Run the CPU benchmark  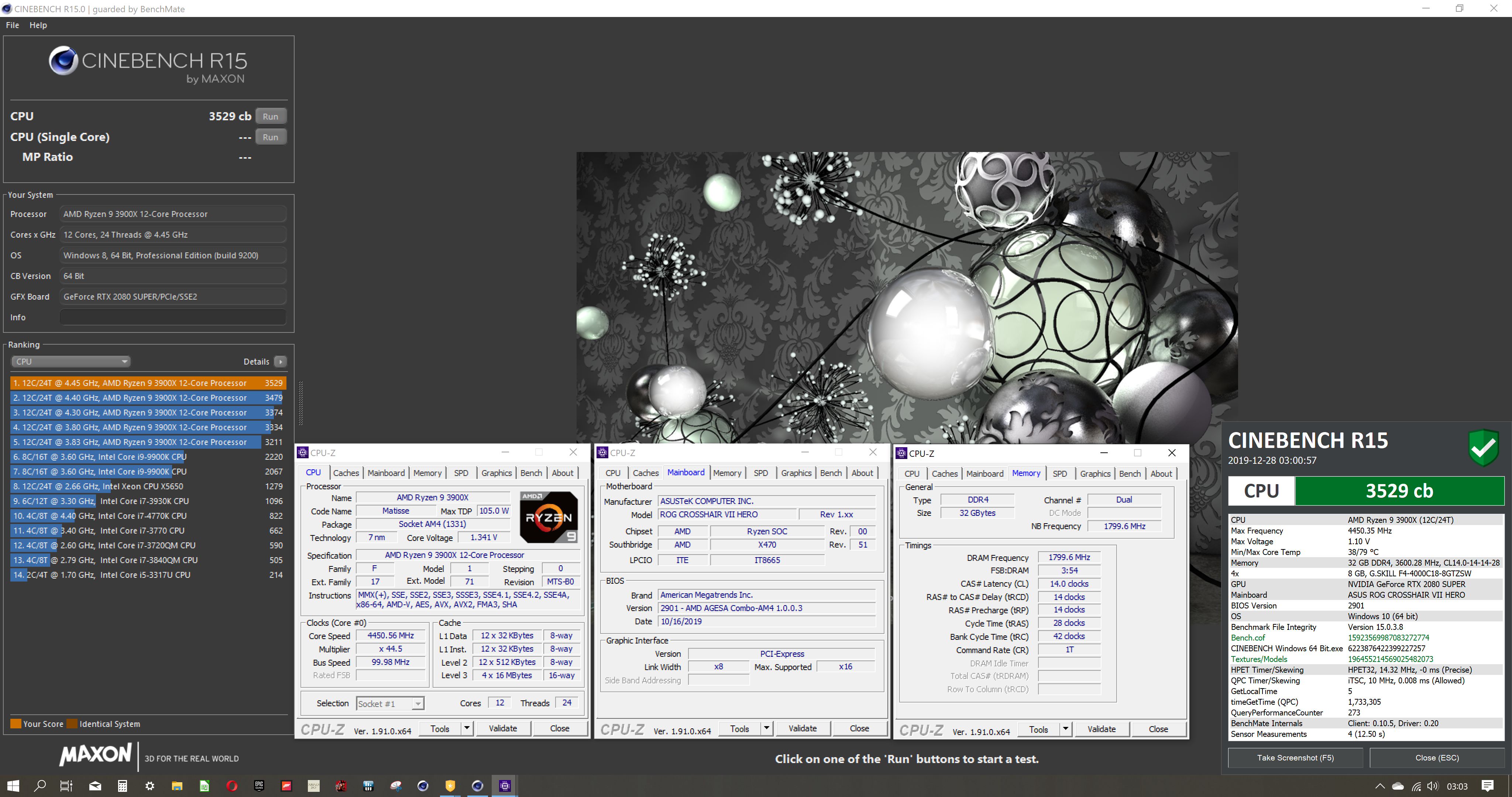tap(271, 116)
